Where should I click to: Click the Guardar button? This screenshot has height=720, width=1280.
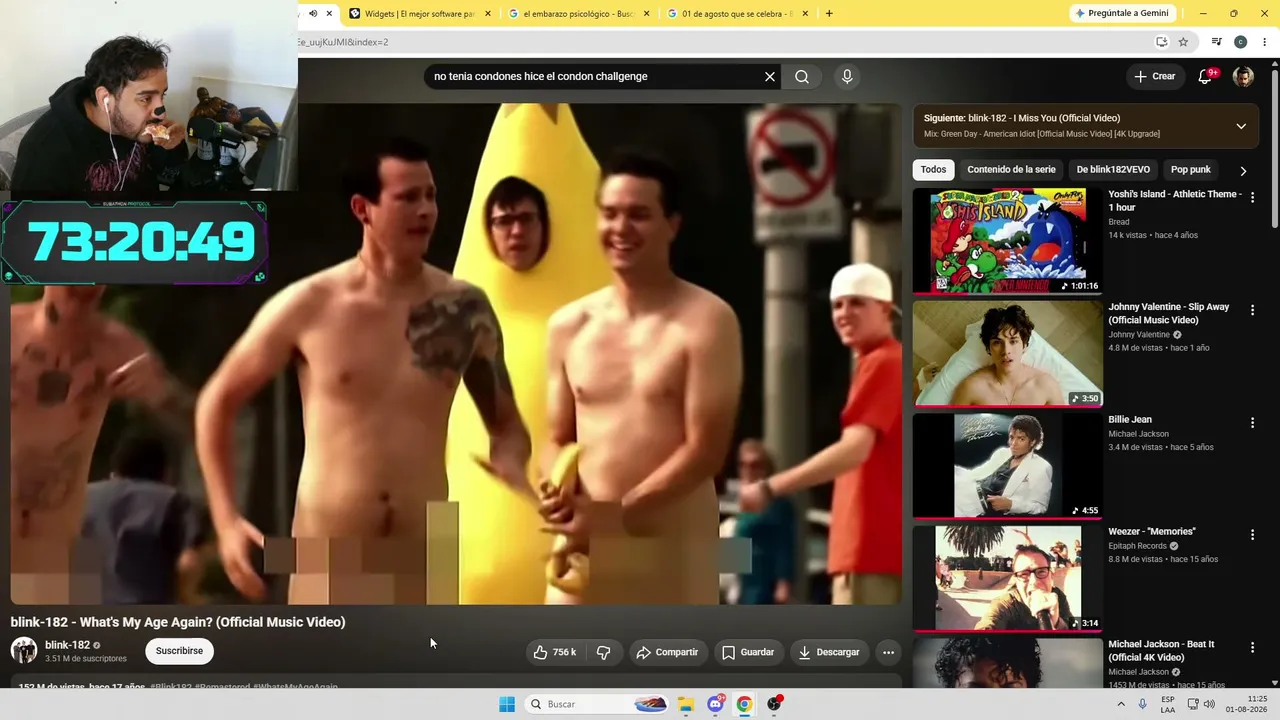click(748, 652)
